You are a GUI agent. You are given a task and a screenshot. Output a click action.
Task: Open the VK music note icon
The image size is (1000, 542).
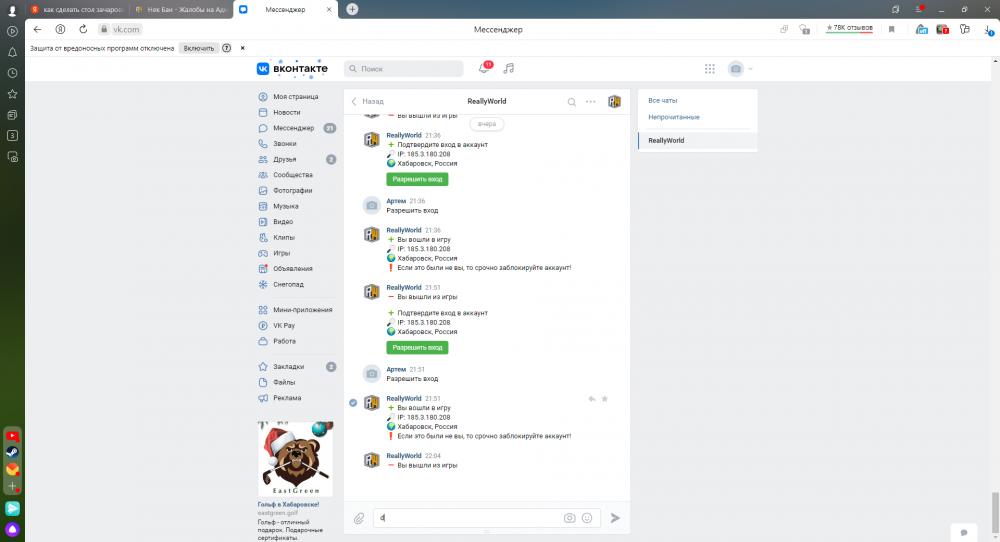click(x=508, y=68)
